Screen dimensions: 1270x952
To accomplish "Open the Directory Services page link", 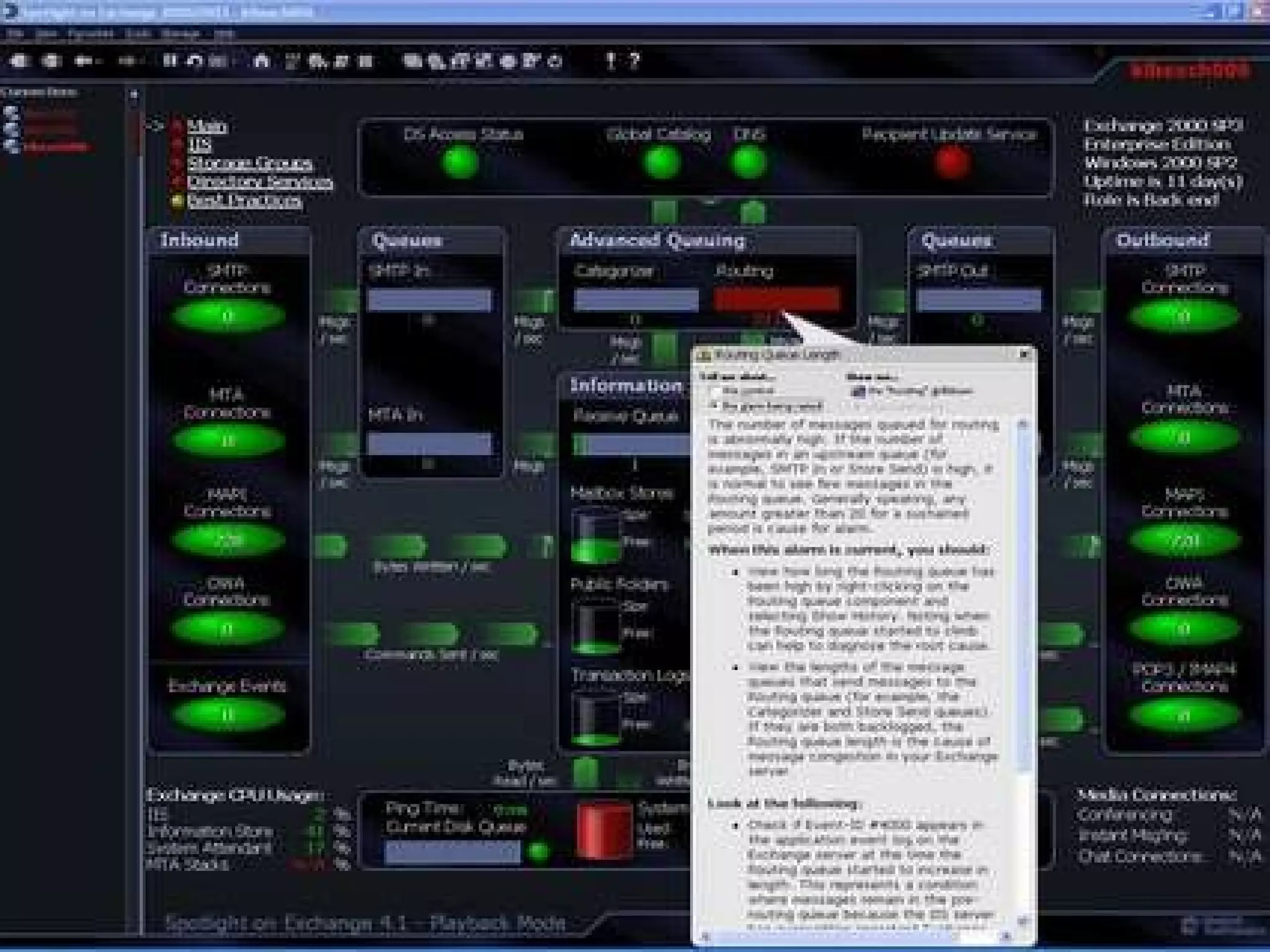I will click(259, 182).
